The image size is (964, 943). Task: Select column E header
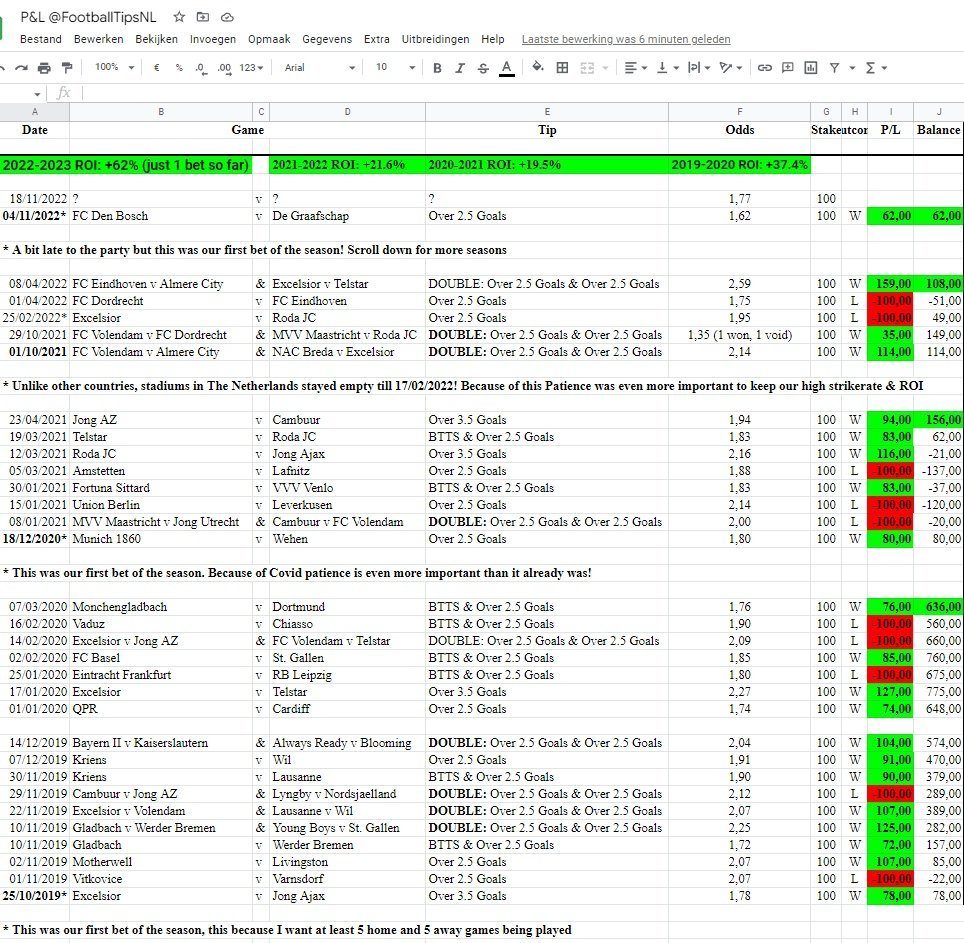[x=547, y=112]
